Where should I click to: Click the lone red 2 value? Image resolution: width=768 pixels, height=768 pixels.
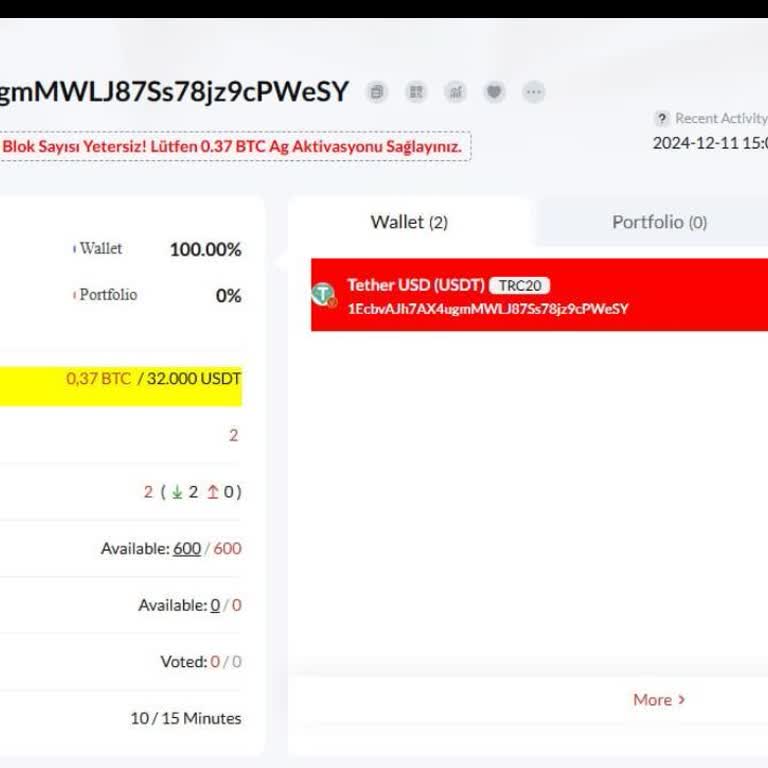[234, 435]
